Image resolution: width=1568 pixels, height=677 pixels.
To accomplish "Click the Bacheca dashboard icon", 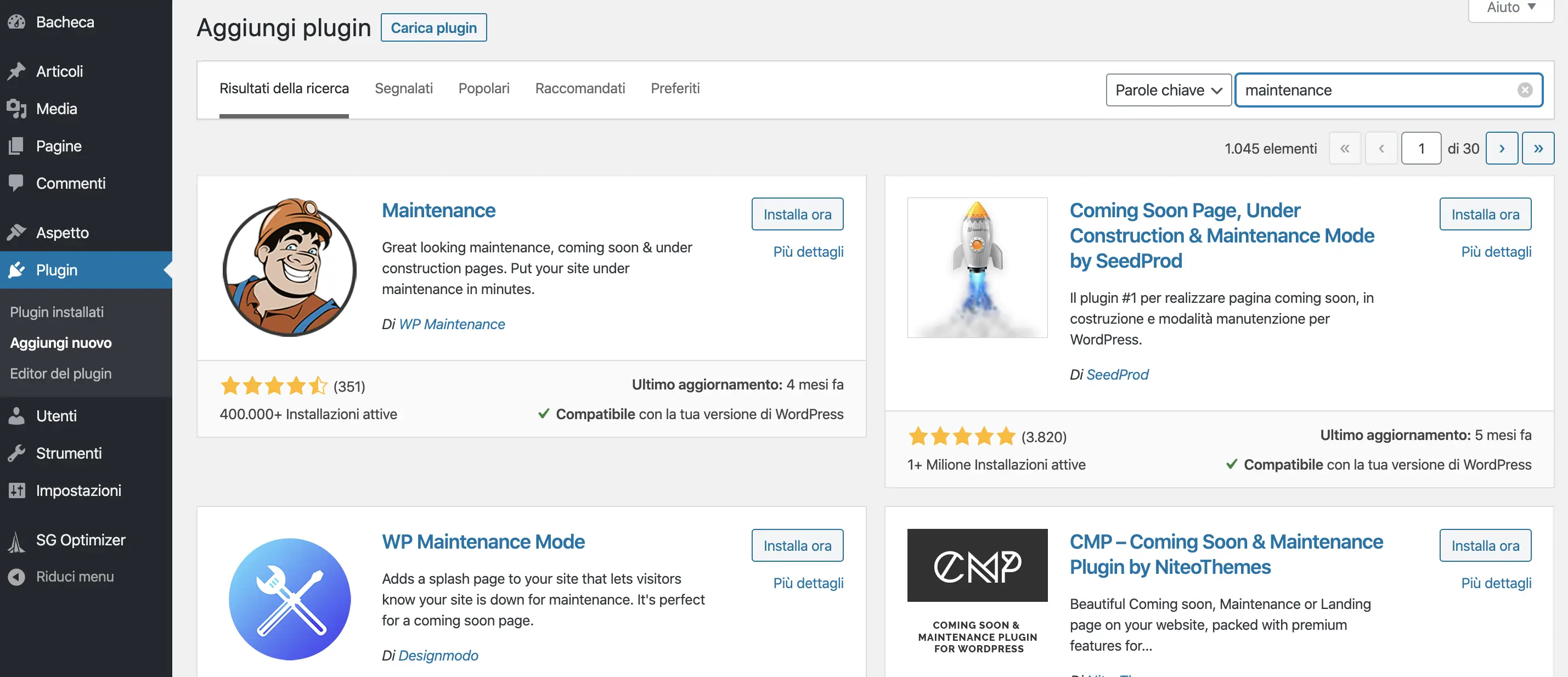I will [16, 22].
